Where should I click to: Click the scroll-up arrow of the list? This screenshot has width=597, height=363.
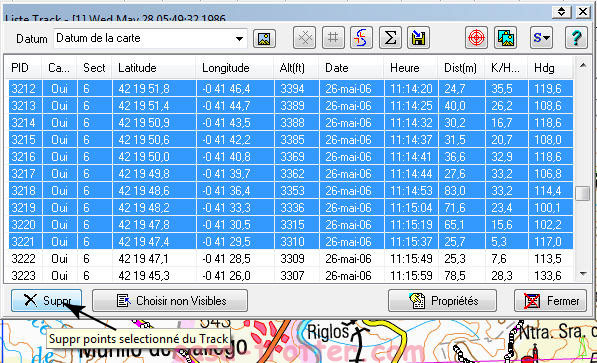[x=583, y=65]
